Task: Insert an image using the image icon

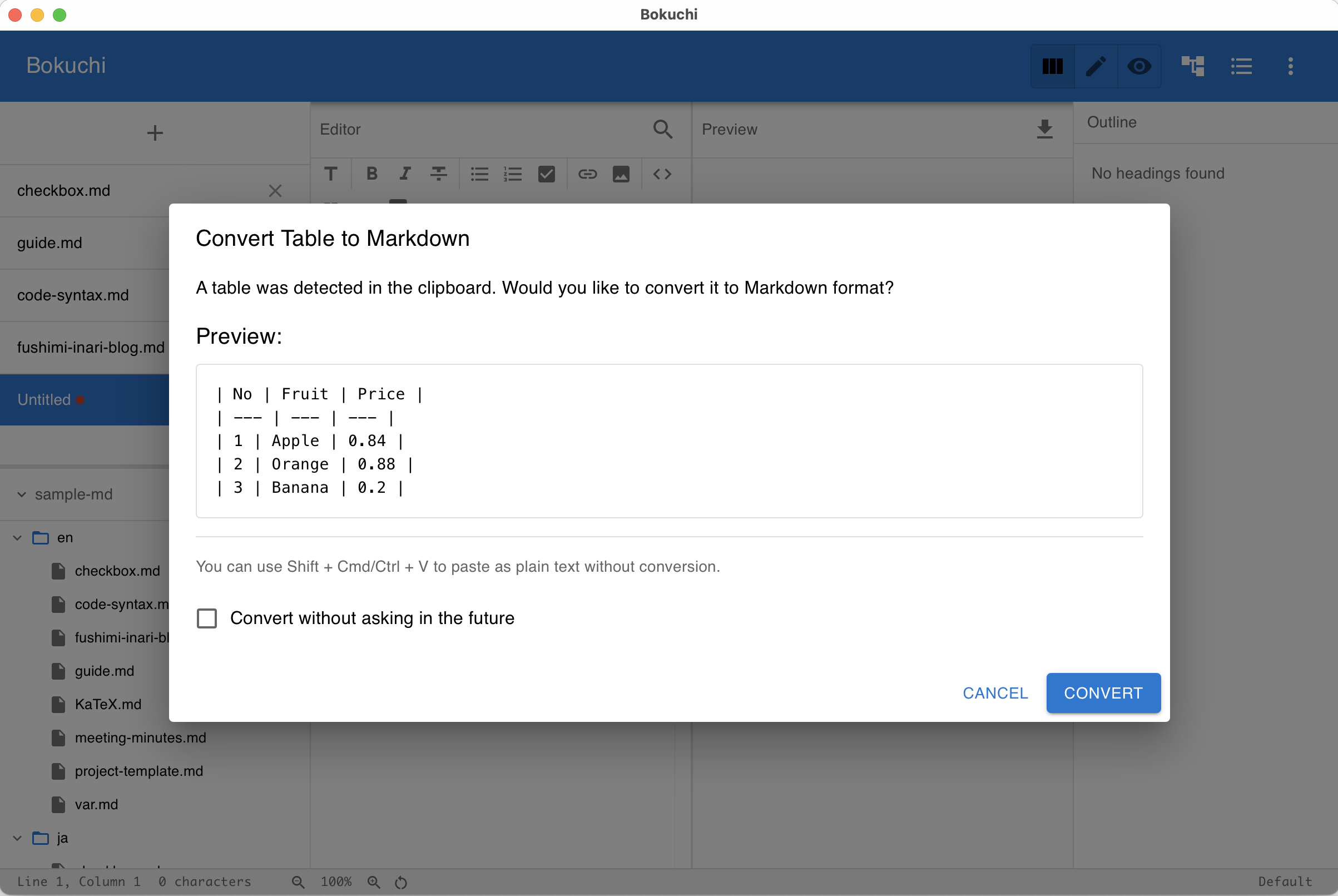Action: (622, 174)
